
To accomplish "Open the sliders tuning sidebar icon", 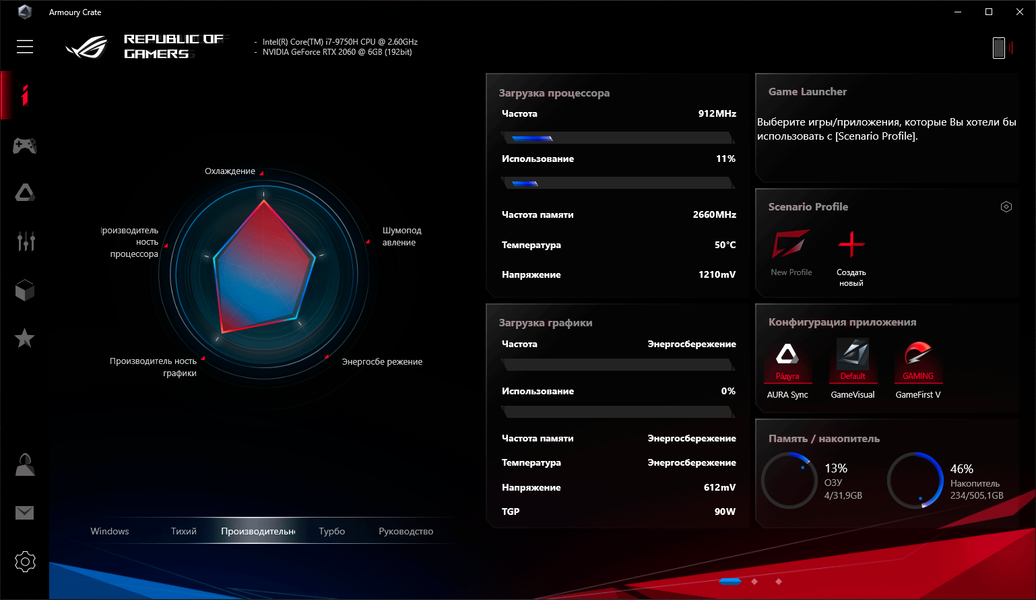I will click(x=25, y=241).
